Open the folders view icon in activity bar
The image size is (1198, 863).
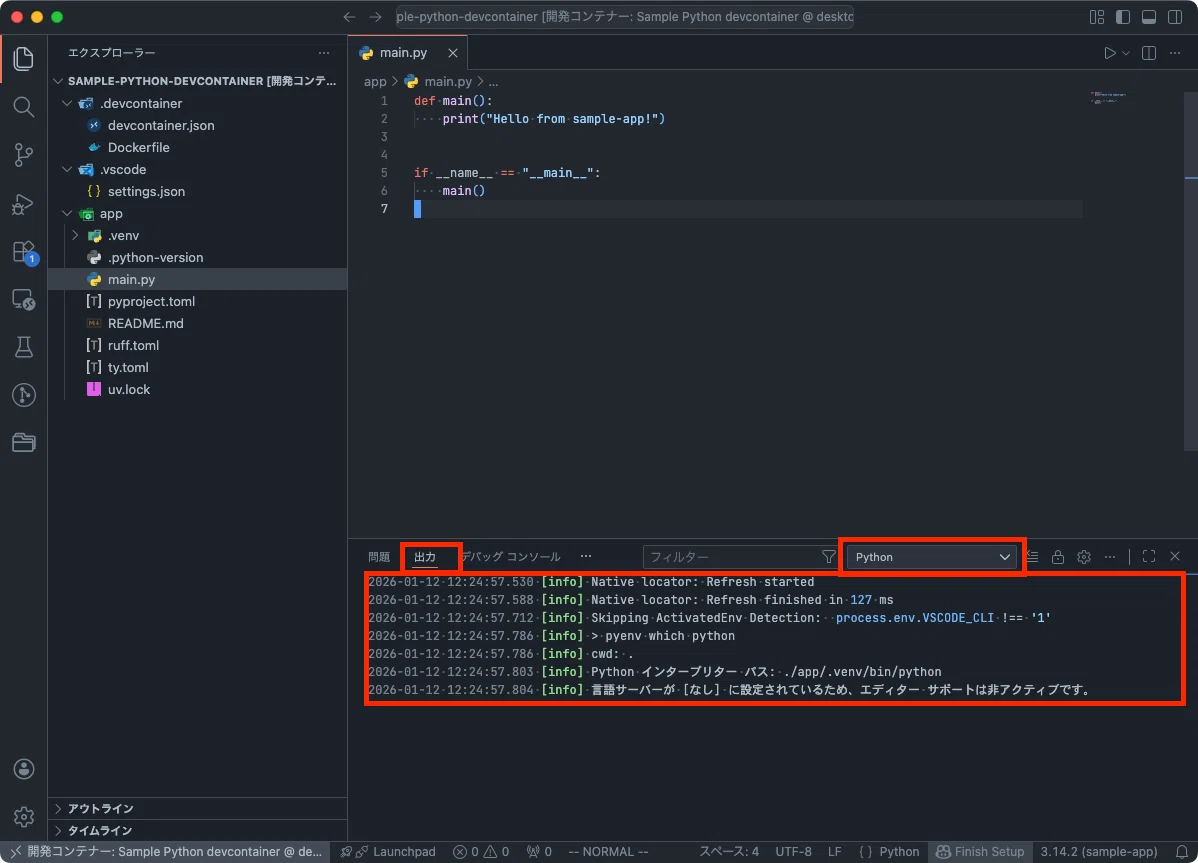(24, 442)
